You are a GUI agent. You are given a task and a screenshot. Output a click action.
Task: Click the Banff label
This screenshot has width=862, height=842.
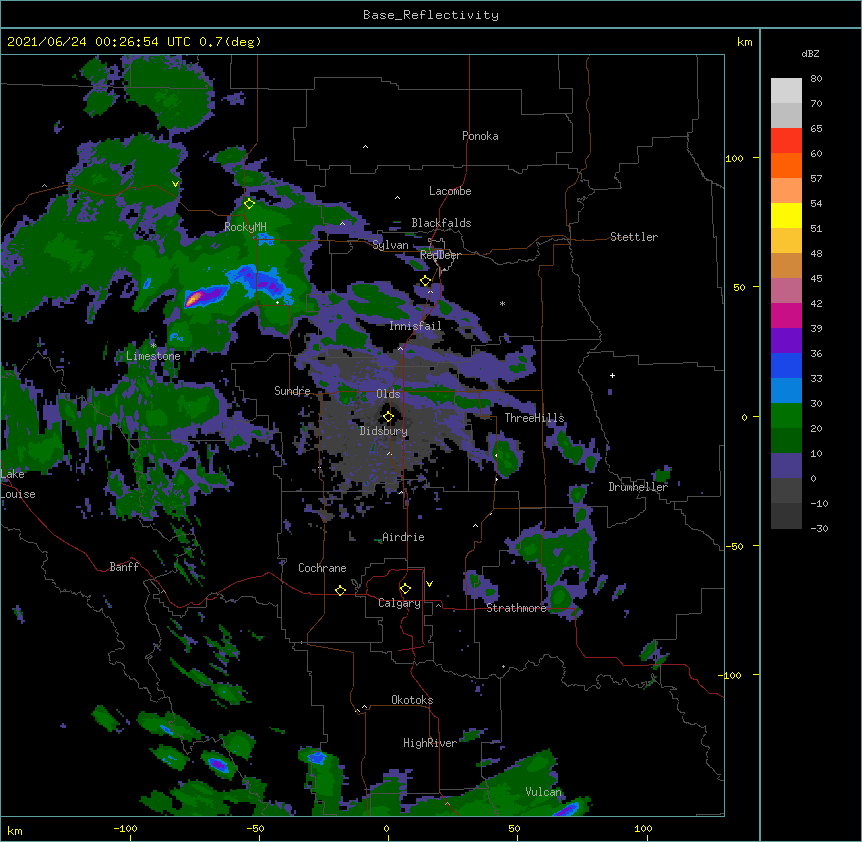(x=124, y=567)
